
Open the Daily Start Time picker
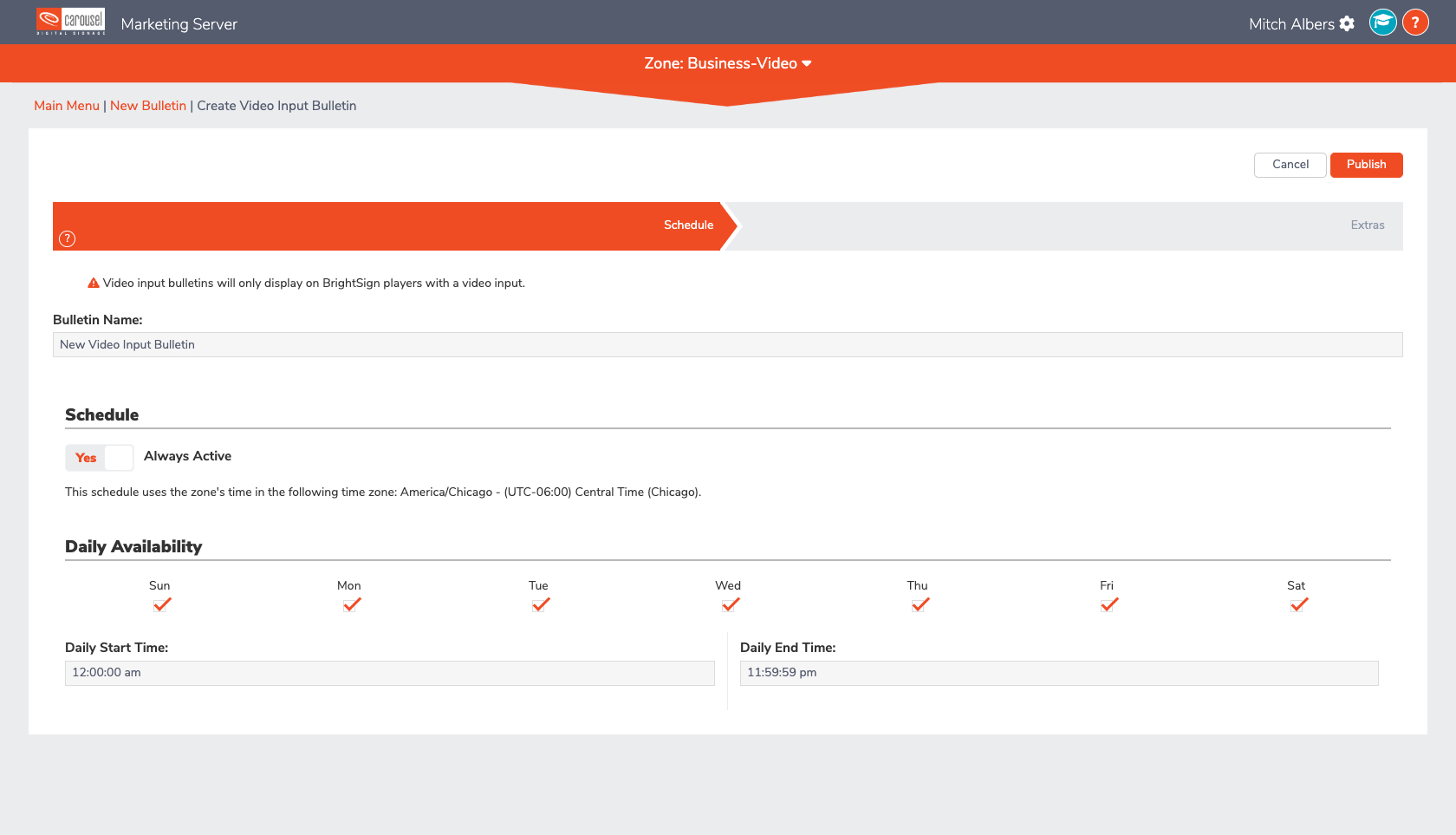click(389, 673)
